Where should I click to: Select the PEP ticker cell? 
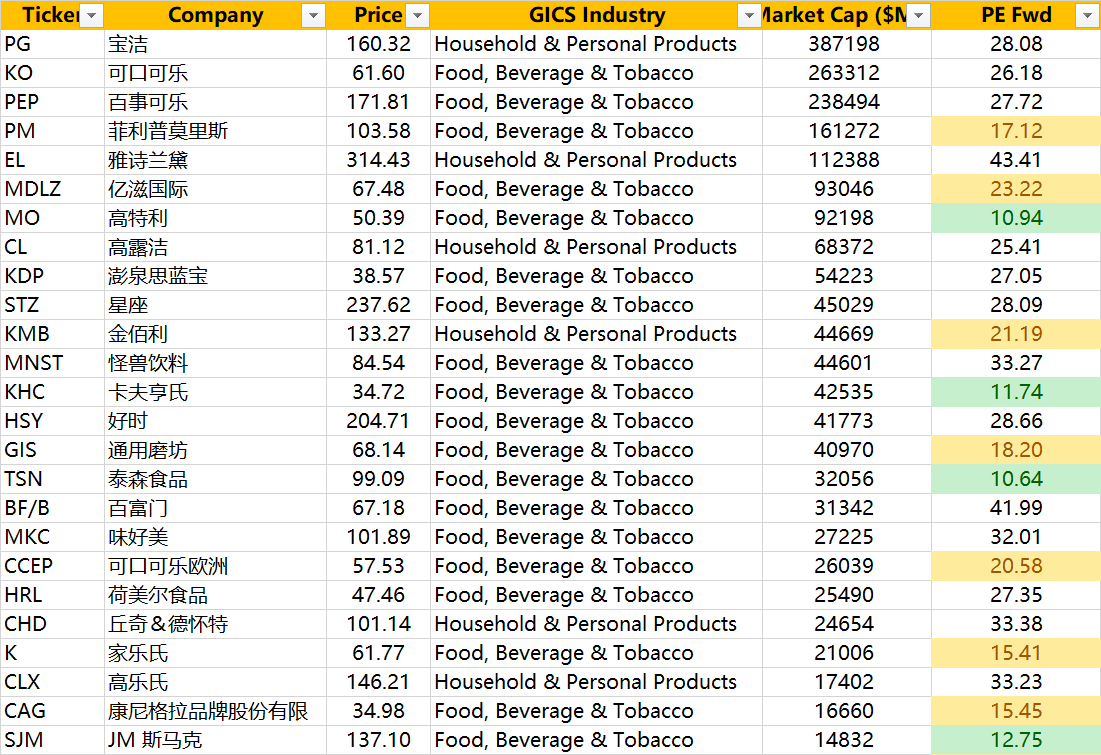pos(53,102)
